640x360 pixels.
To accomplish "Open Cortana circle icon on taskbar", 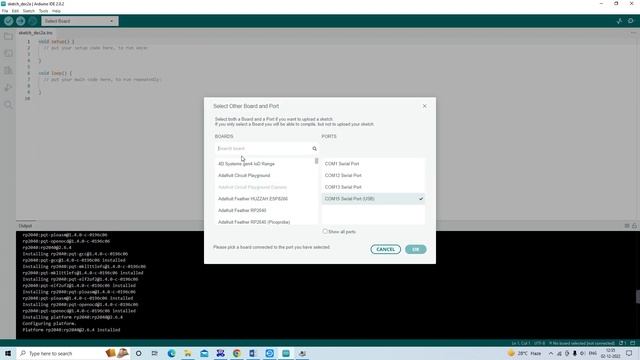I will tap(138, 353).
